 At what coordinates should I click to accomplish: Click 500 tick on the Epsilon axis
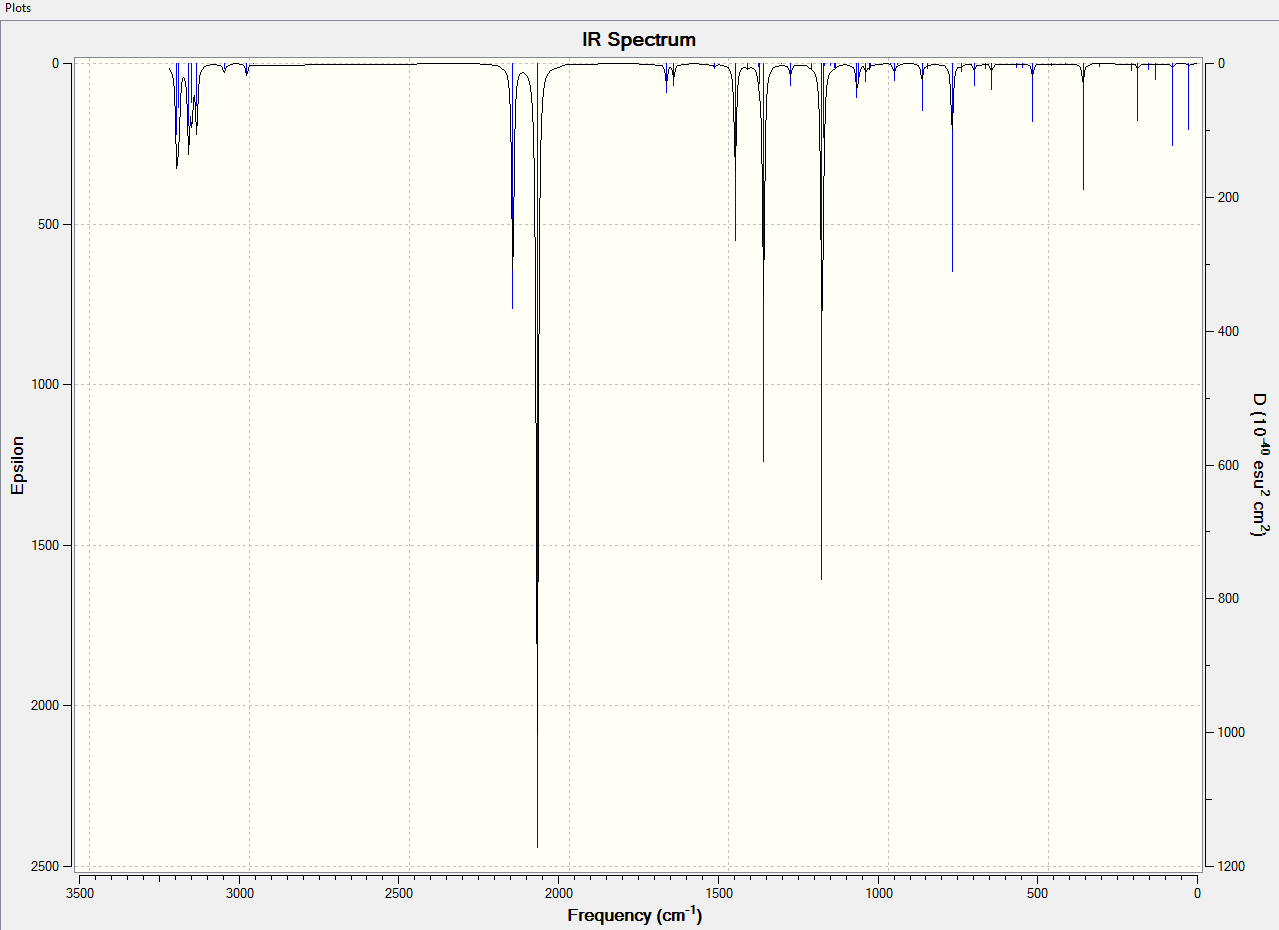(x=50, y=224)
